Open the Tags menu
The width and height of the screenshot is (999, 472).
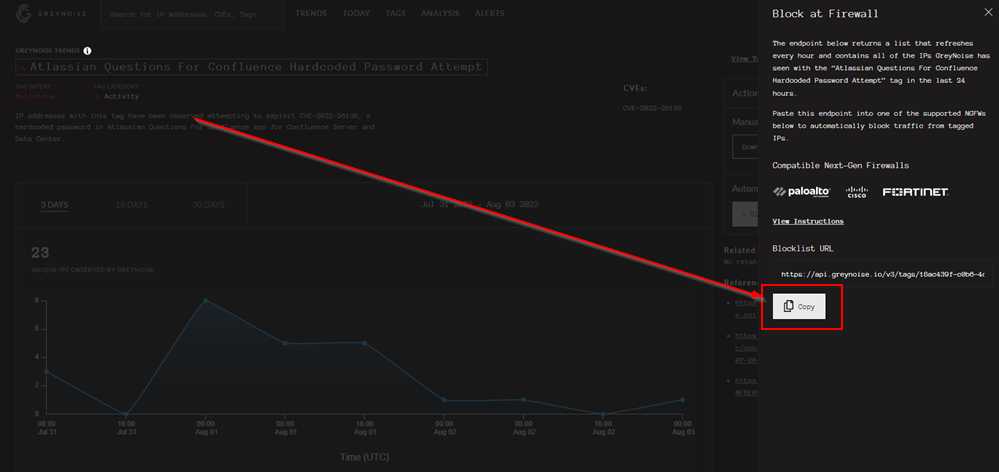pyautogui.click(x=395, y=13)
